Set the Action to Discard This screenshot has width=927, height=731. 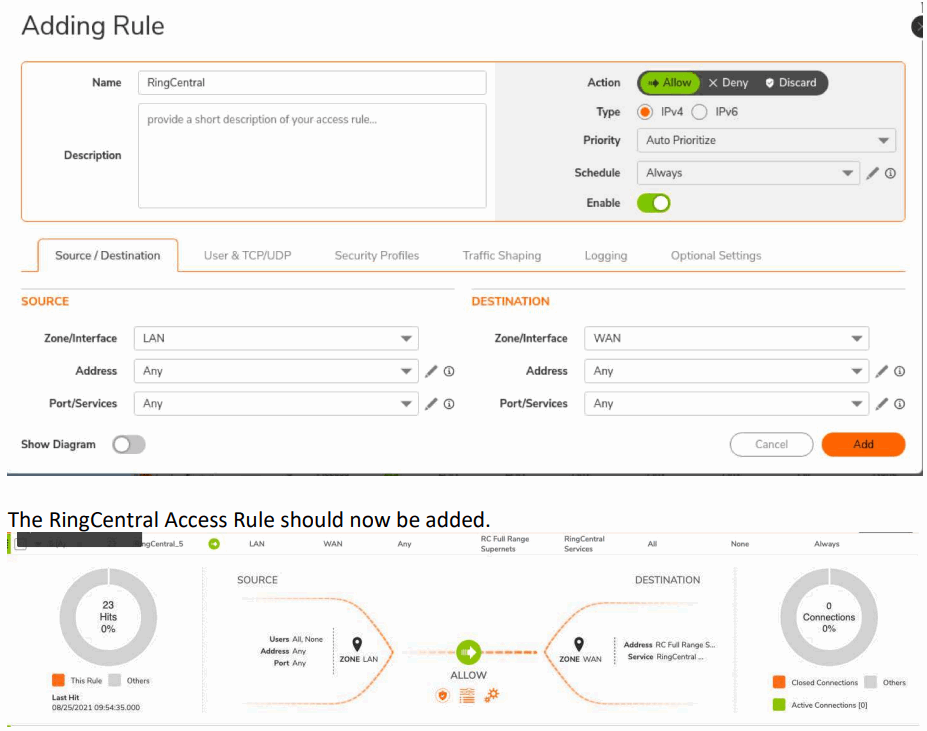(x=791, y=83)
